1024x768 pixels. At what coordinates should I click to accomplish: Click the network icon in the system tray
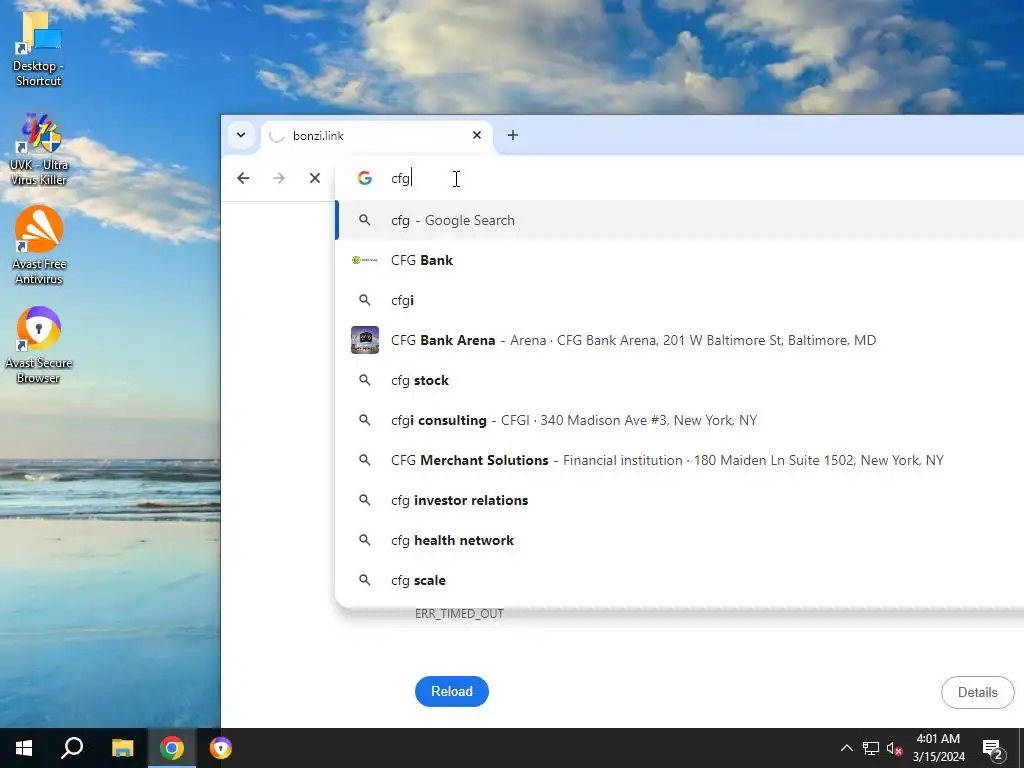(x=871, y=748)
